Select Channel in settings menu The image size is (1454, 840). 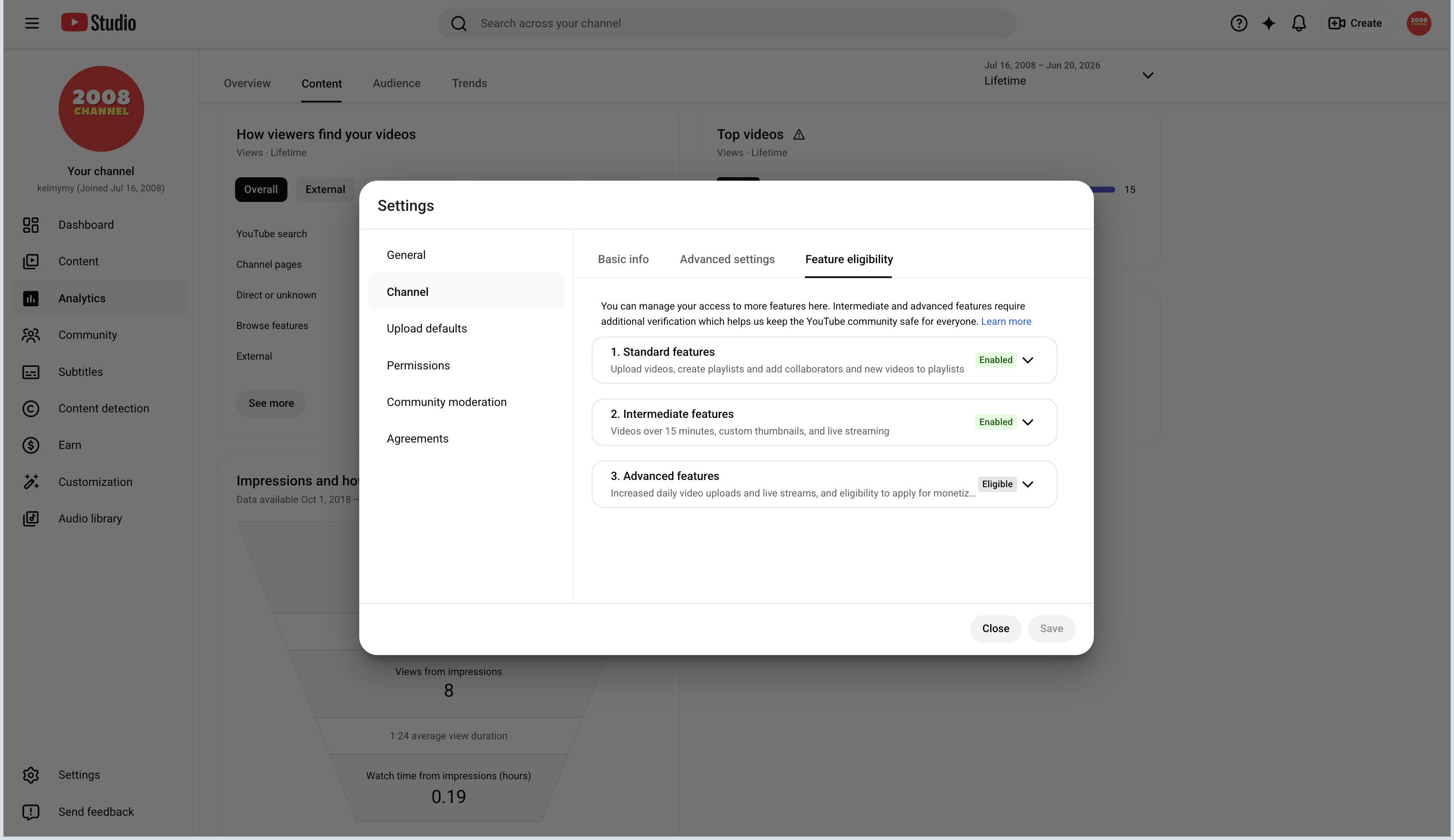(x=466, y=292)
